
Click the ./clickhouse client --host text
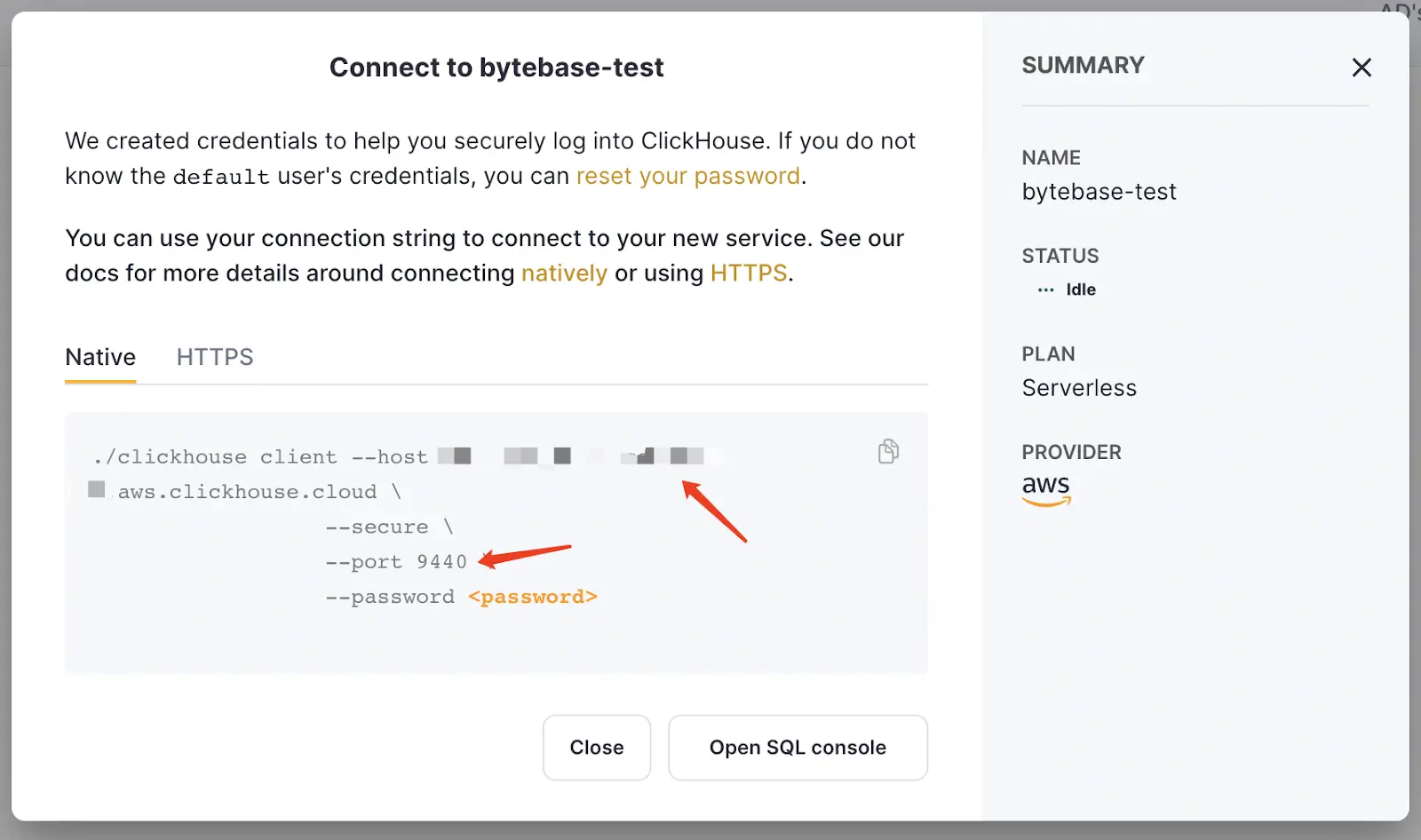(260, 456)
